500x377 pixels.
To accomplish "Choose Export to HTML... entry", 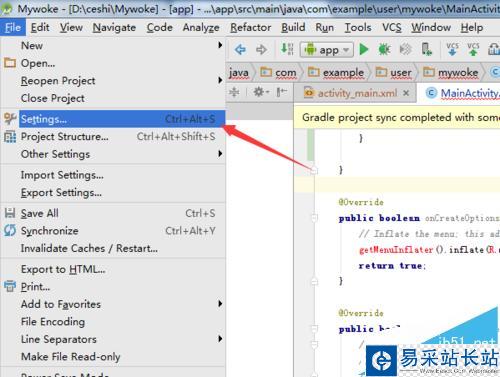I will coord(113,269).
